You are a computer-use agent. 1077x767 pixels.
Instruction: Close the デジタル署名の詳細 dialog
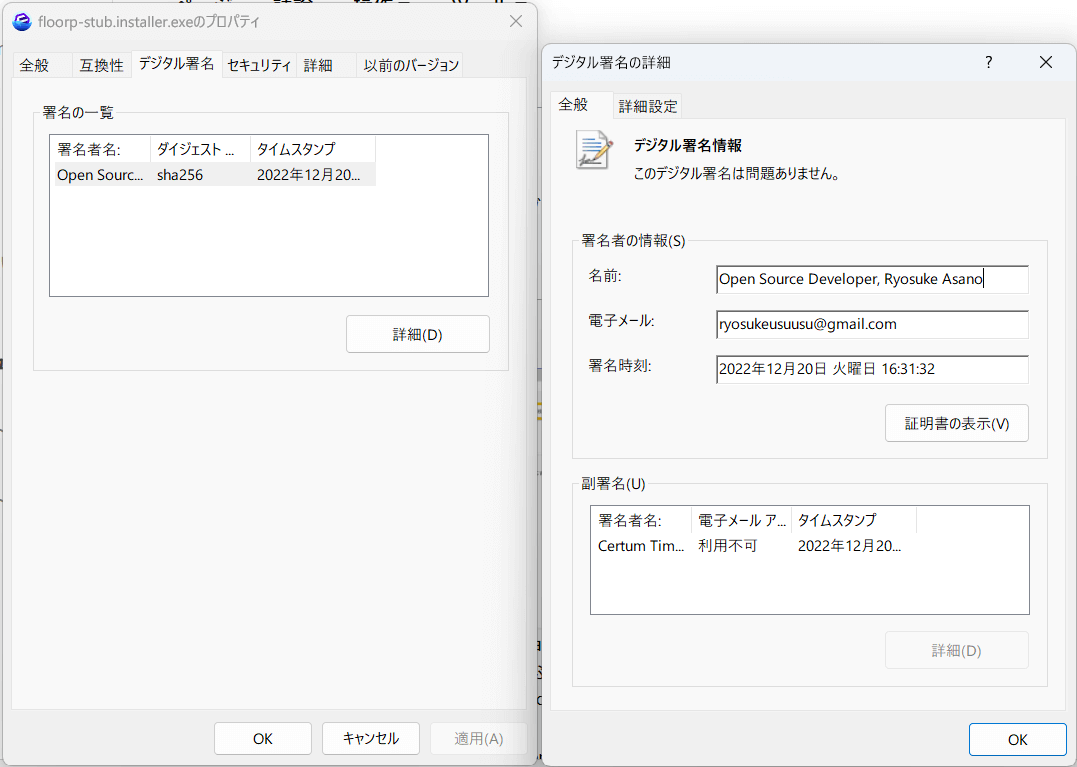1045,62
